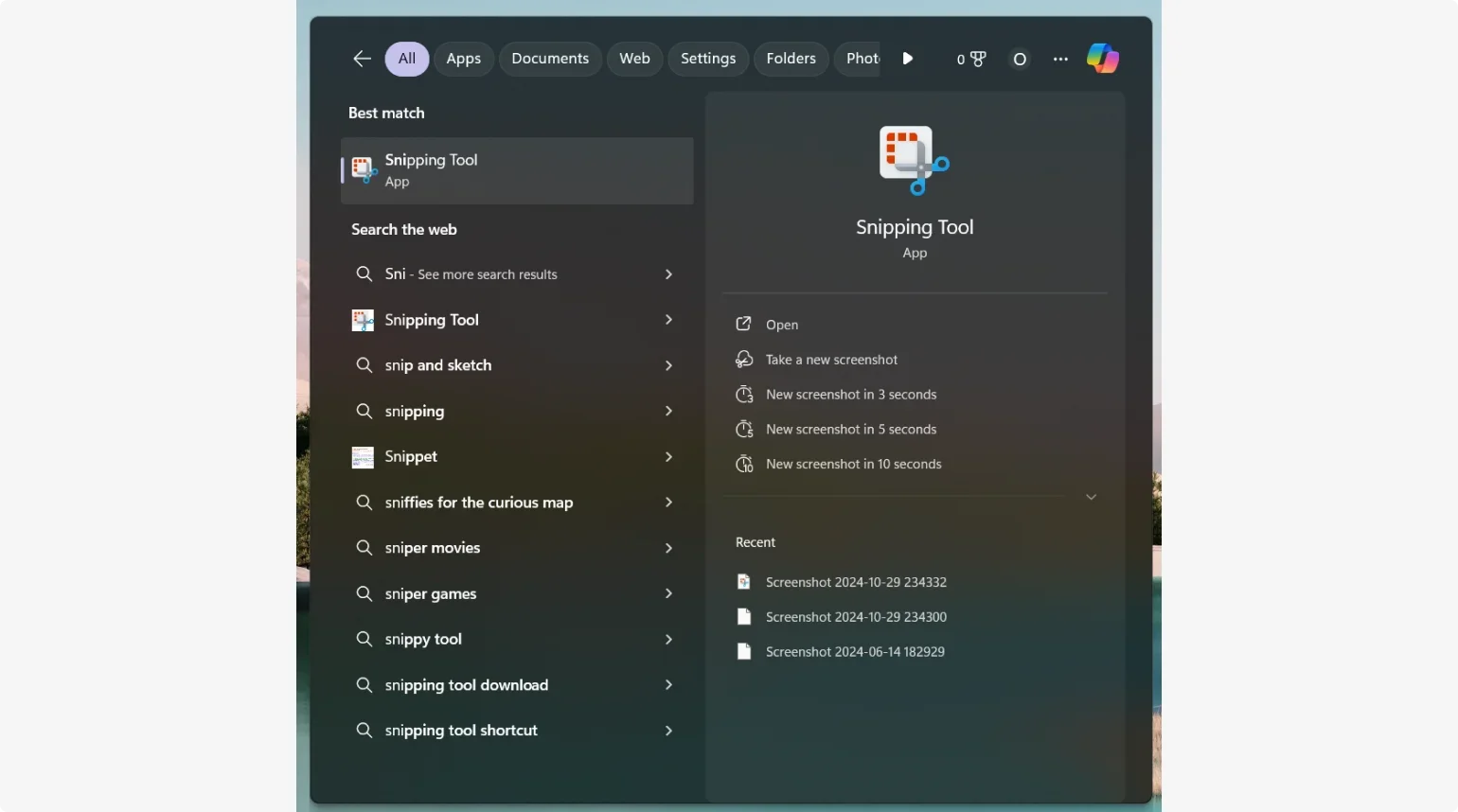This screenshot has height=812, width=1458.
Task: Select 'snipping tool shortcut' suggestion text
Action: click(x=461, y=731)
